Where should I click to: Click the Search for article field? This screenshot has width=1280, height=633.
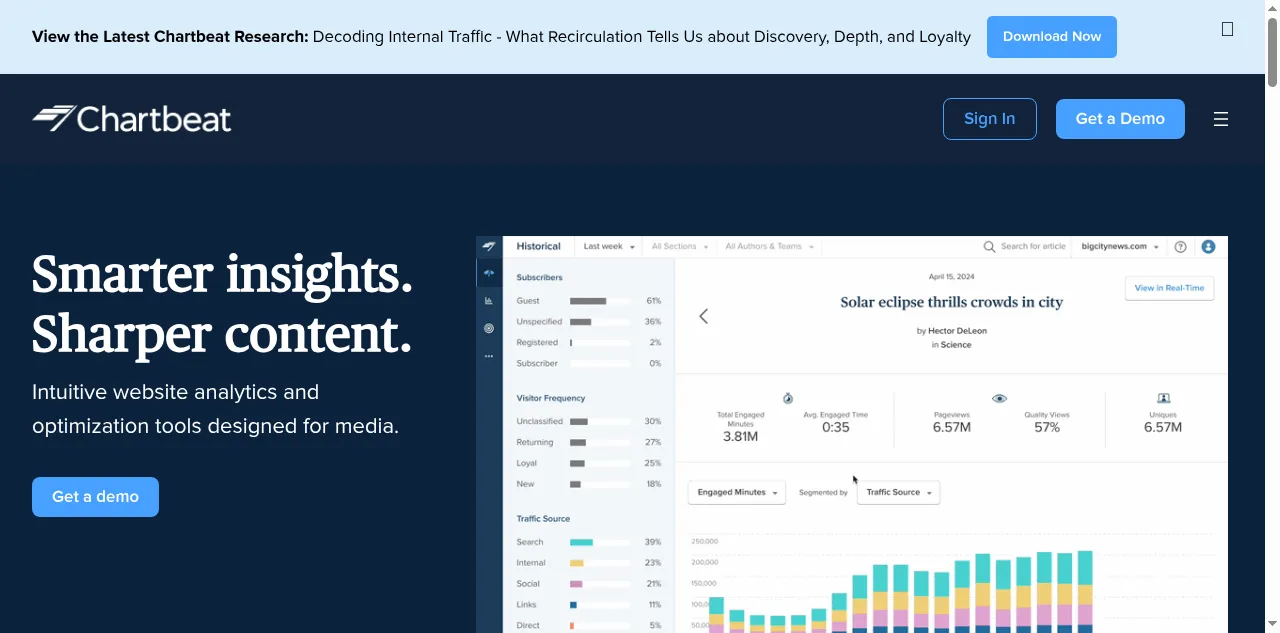tap(1033, 246)
